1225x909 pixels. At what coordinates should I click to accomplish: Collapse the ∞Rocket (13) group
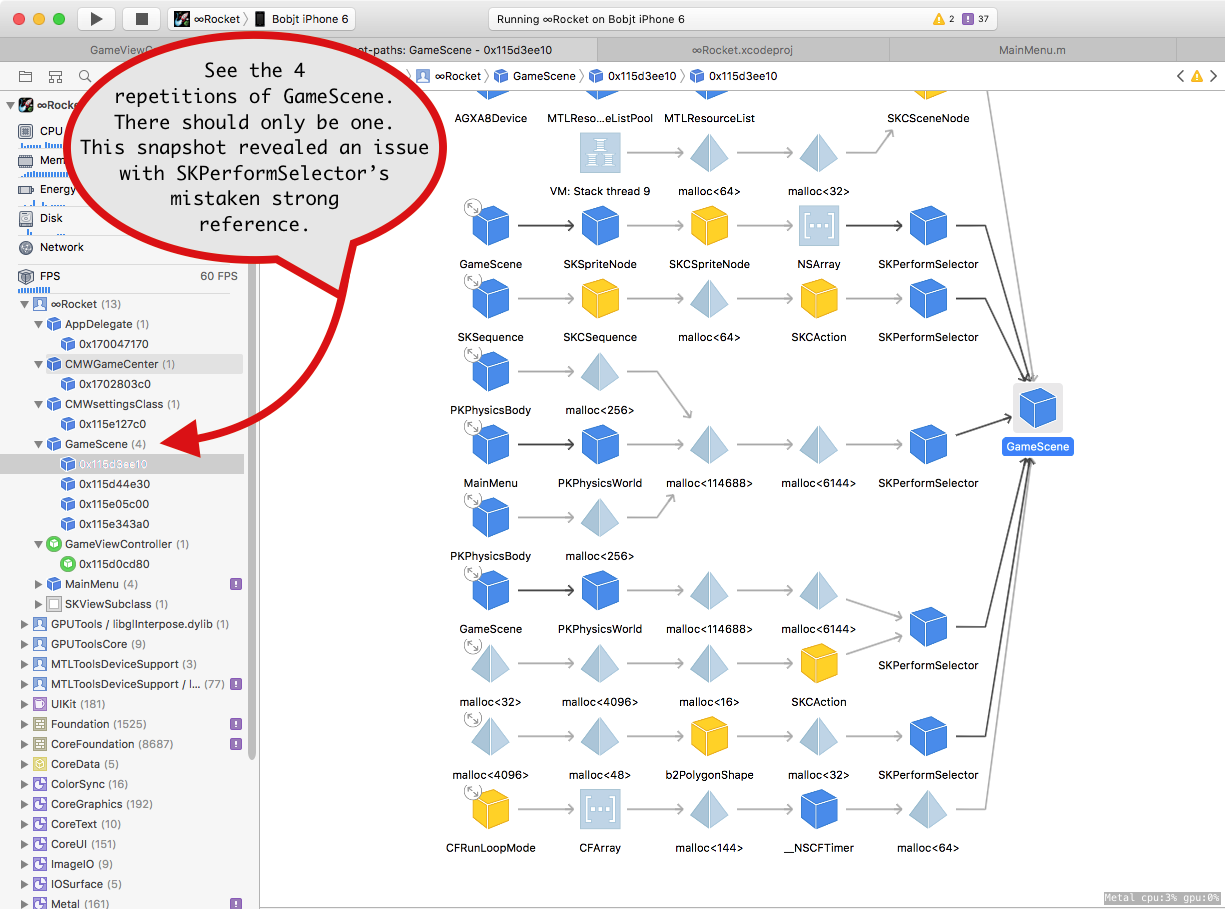coord(25,304)
